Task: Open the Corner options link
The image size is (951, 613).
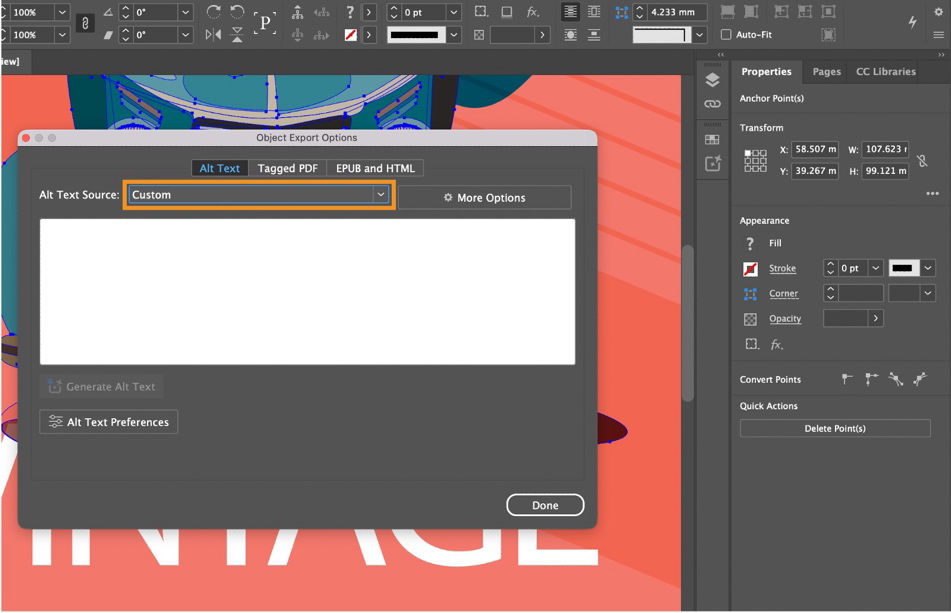Action: pyautogui.click(x=784, y=293)
